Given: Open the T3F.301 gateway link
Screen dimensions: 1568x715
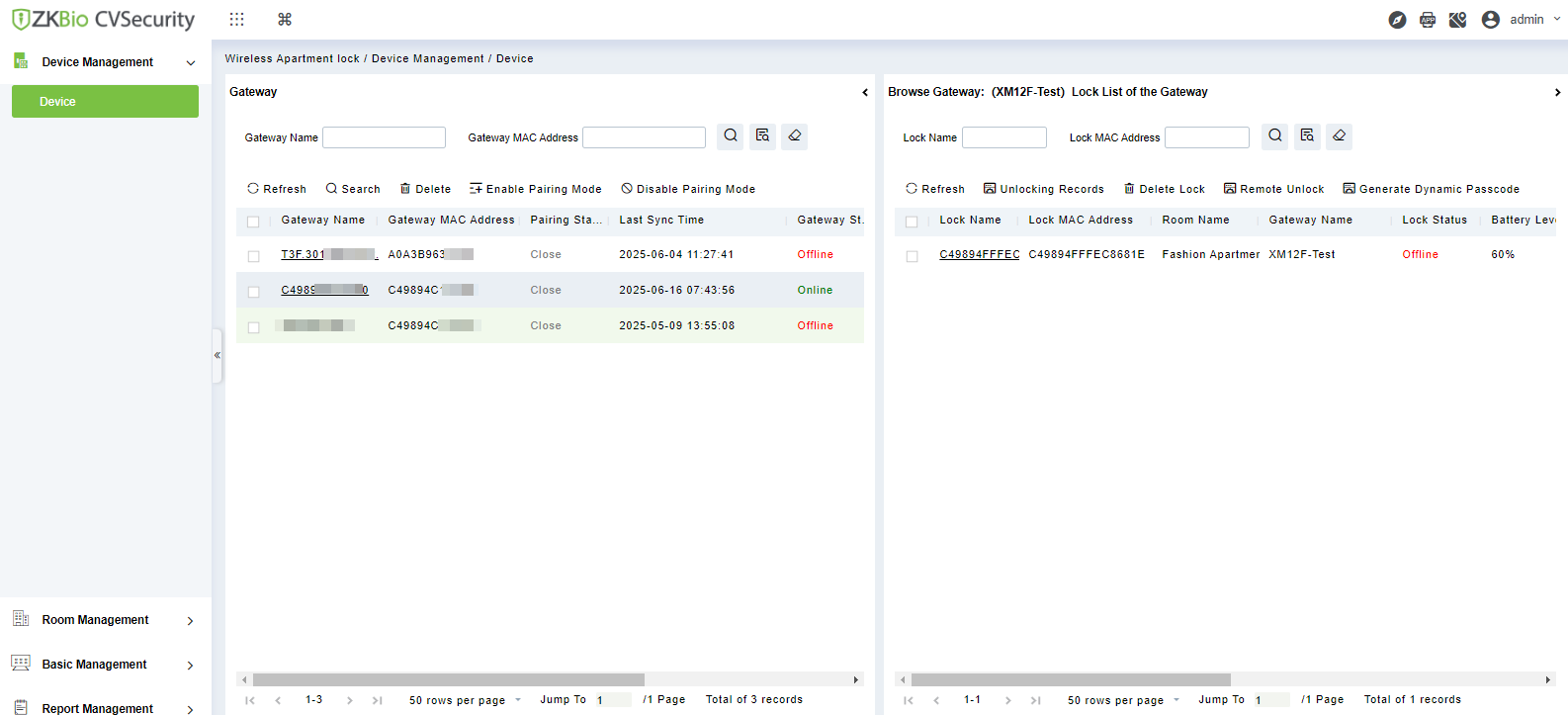Looking at the screenshot, I should click(x=329, y=254).
